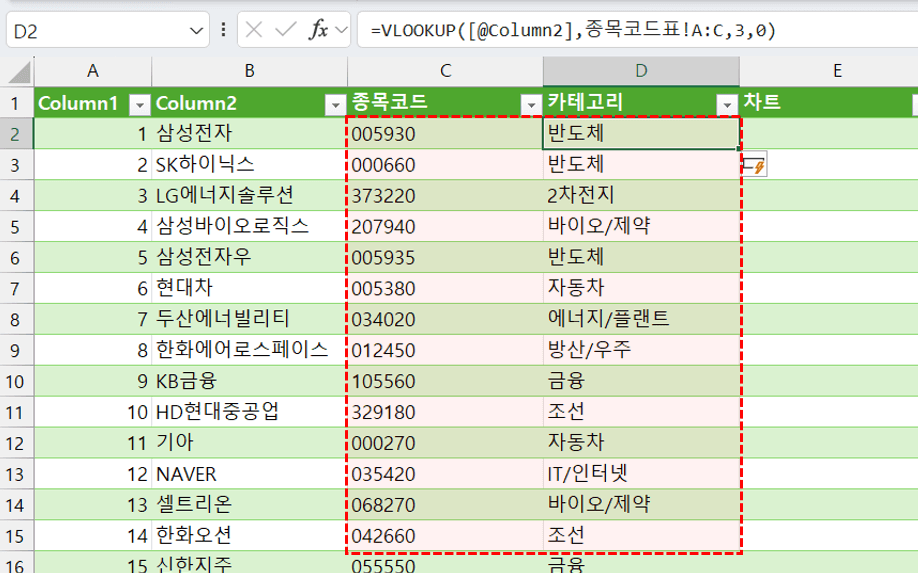Click the category cell IT/인터넷

(x=641, y=474)
